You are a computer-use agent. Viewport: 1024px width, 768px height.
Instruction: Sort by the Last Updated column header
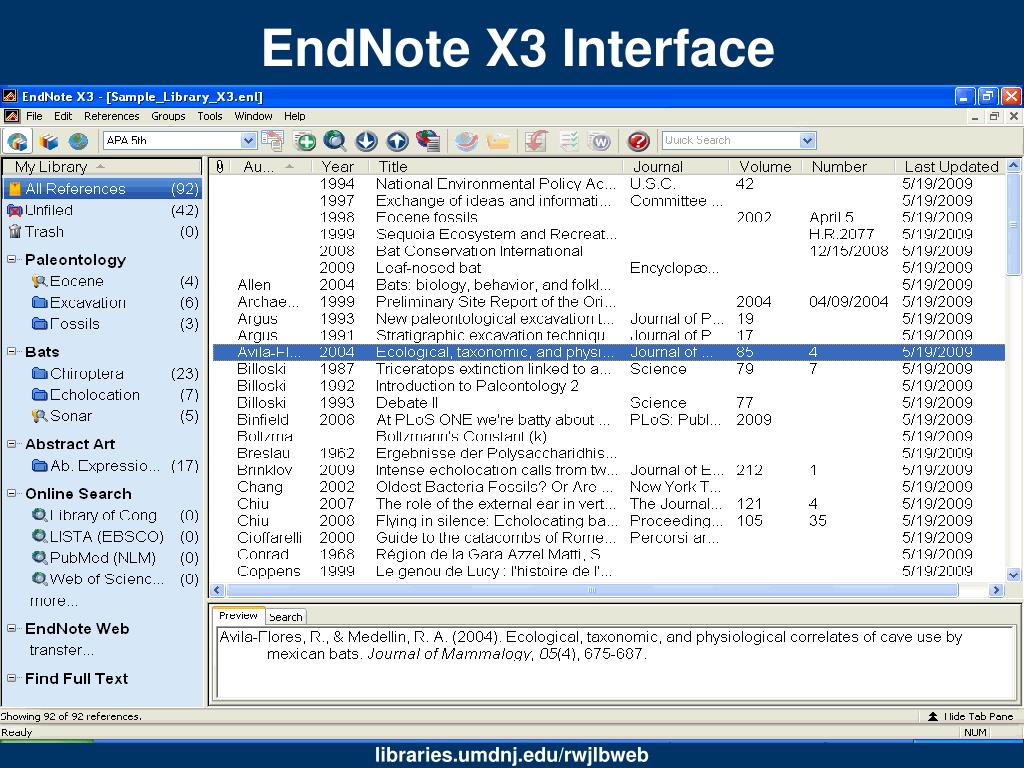click(951, 167)
